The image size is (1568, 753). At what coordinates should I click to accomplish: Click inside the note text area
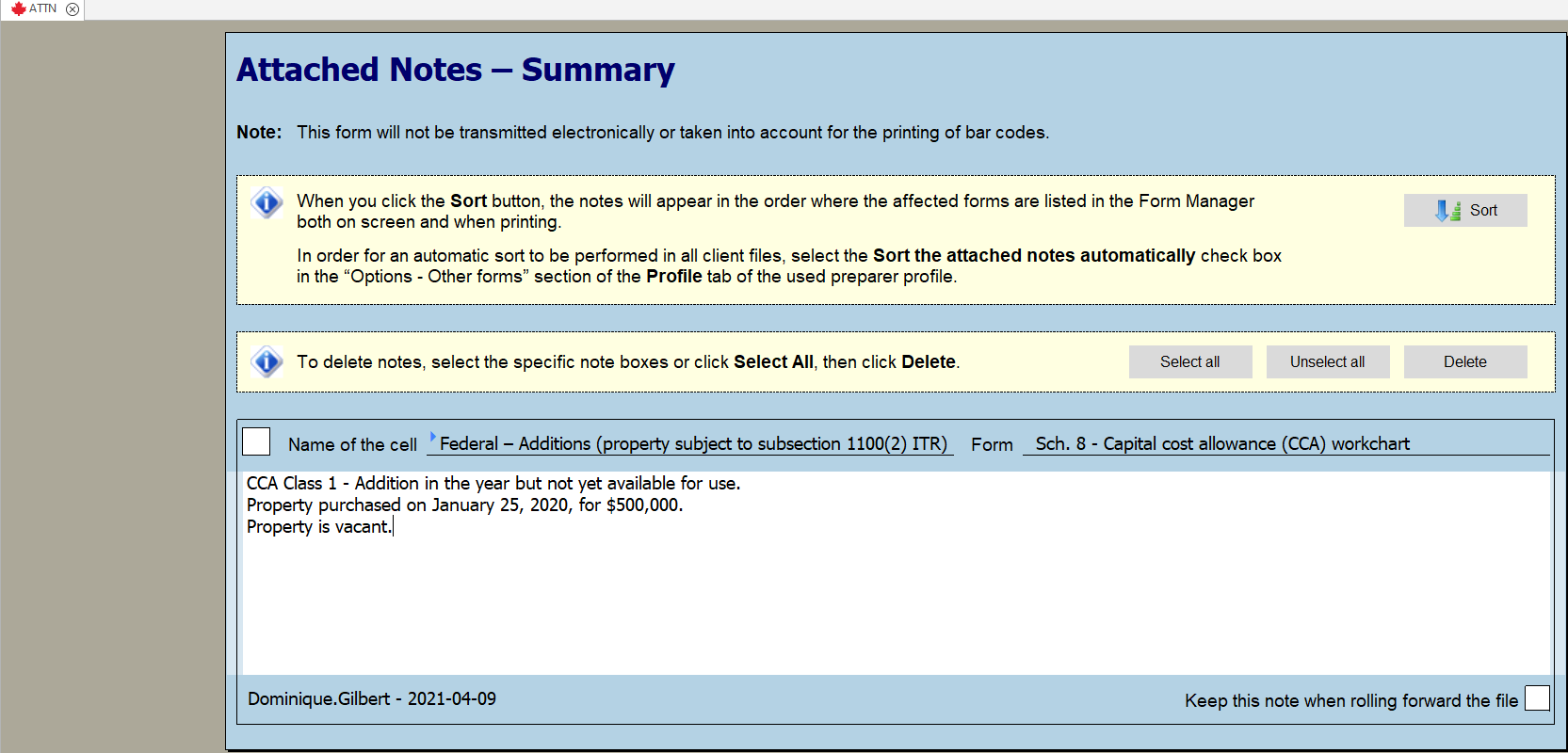(896, 572)
